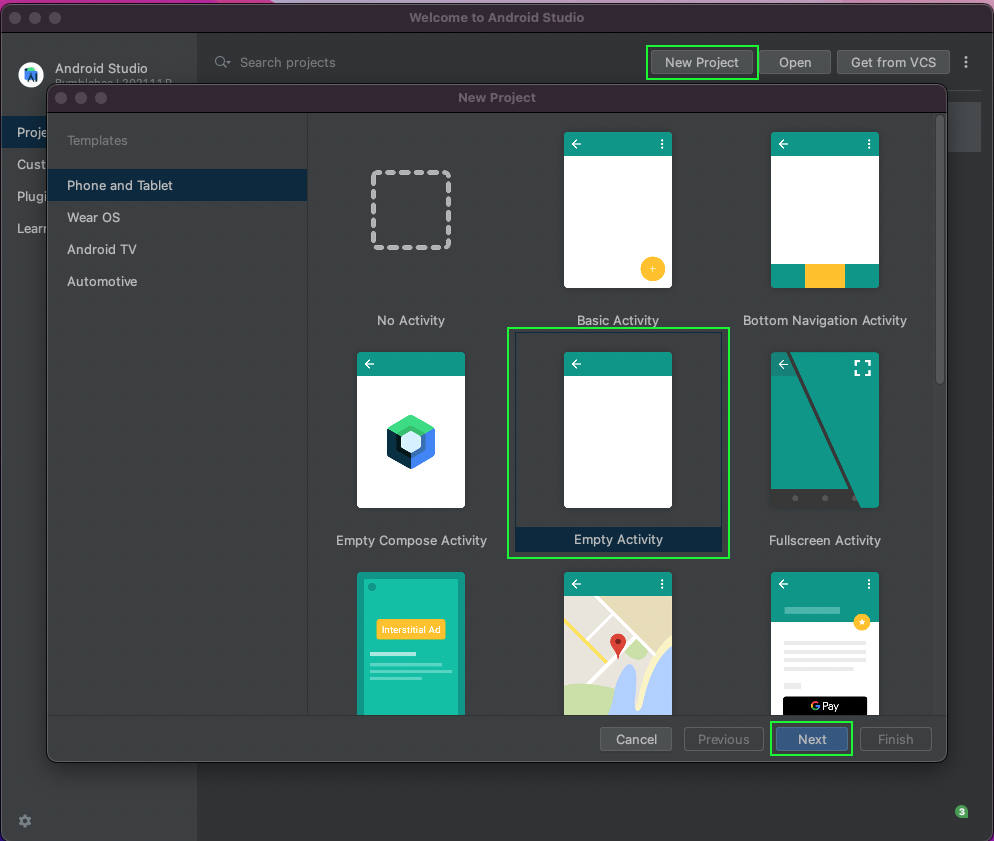Click back arrow in Empty Compose preview
994x841 pixels.
pyautogui.click(x=370, y=364)
